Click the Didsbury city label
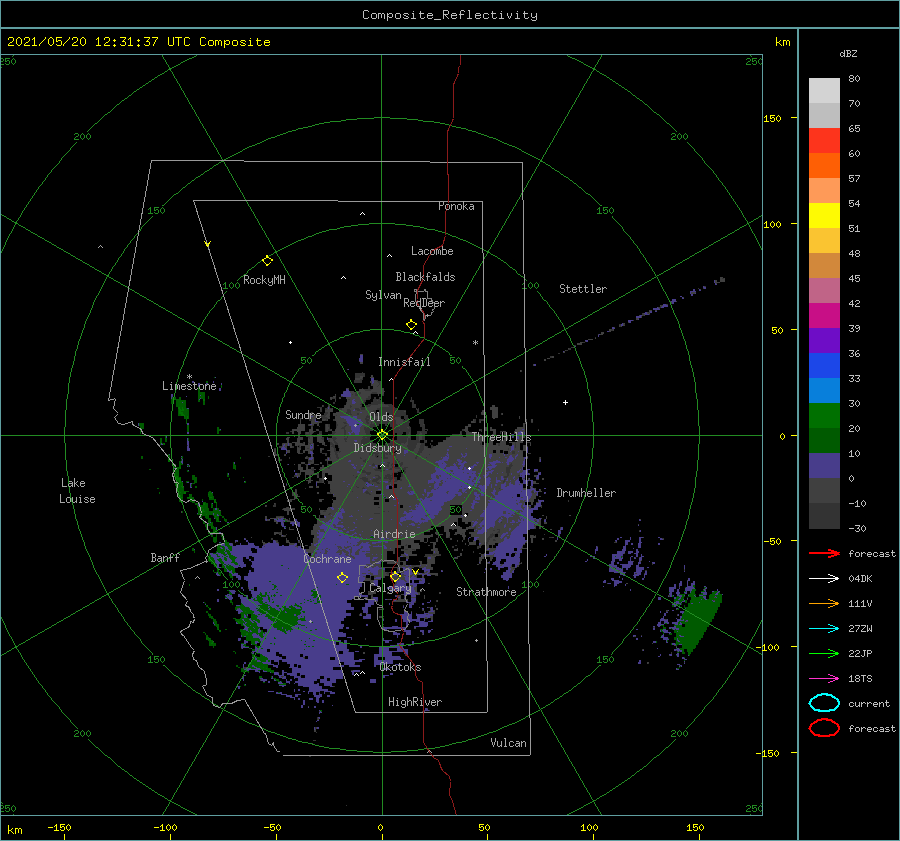 (x=378, y=448)
